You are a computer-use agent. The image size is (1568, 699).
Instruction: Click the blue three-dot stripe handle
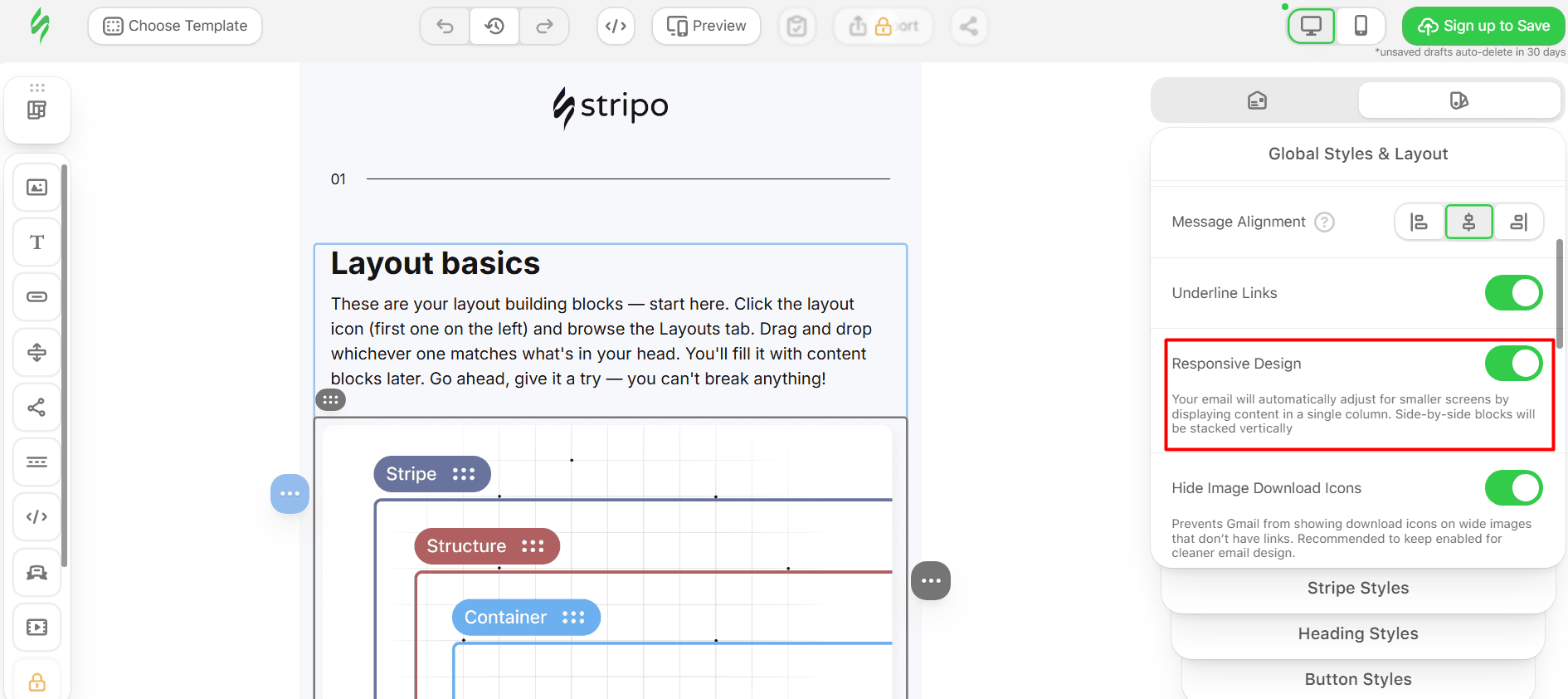290,494
